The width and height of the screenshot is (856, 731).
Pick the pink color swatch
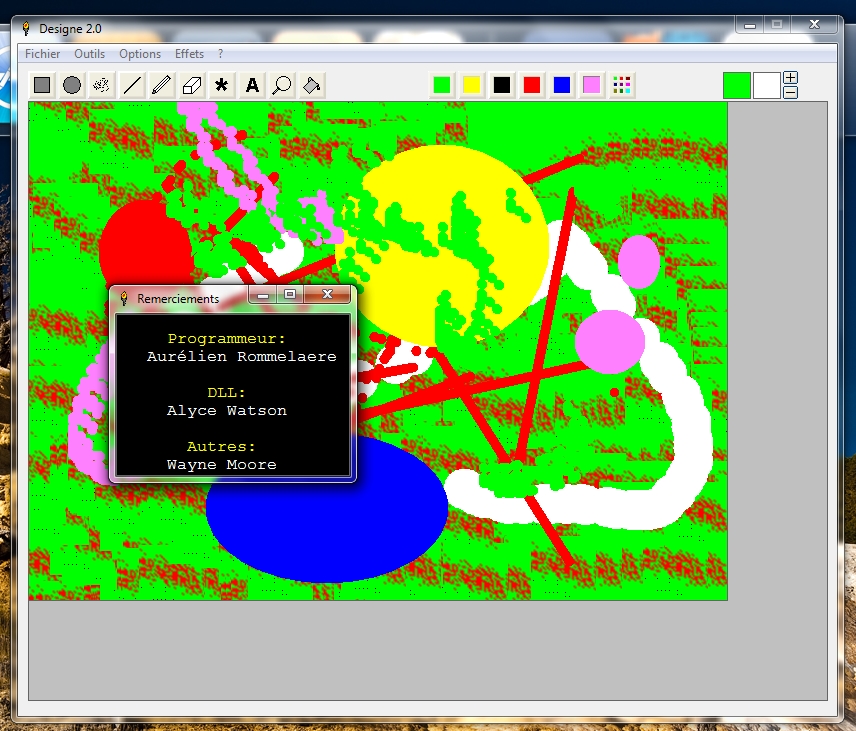[x=592, y=85]
